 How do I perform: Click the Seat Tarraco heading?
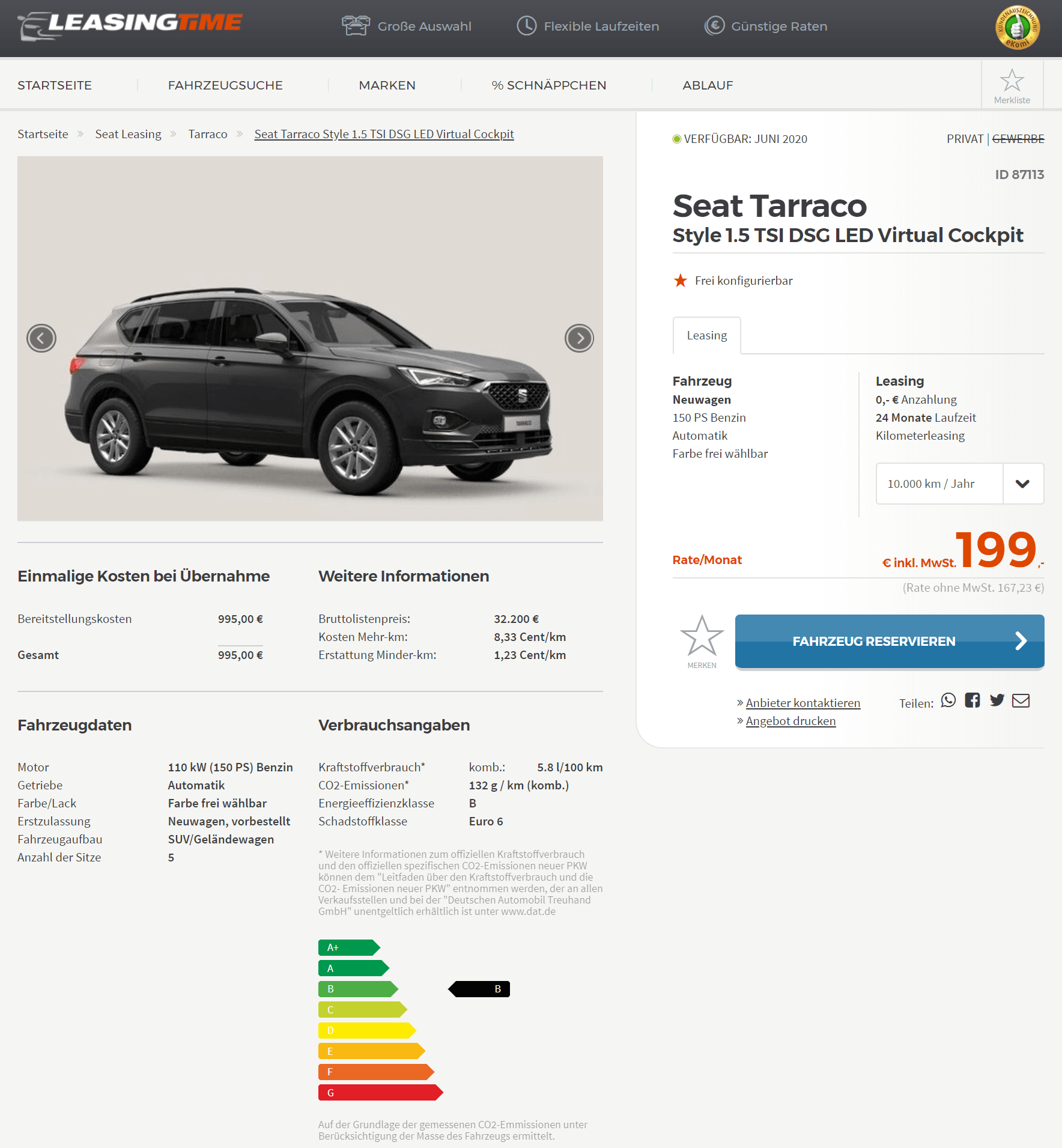tap(769, 206)
